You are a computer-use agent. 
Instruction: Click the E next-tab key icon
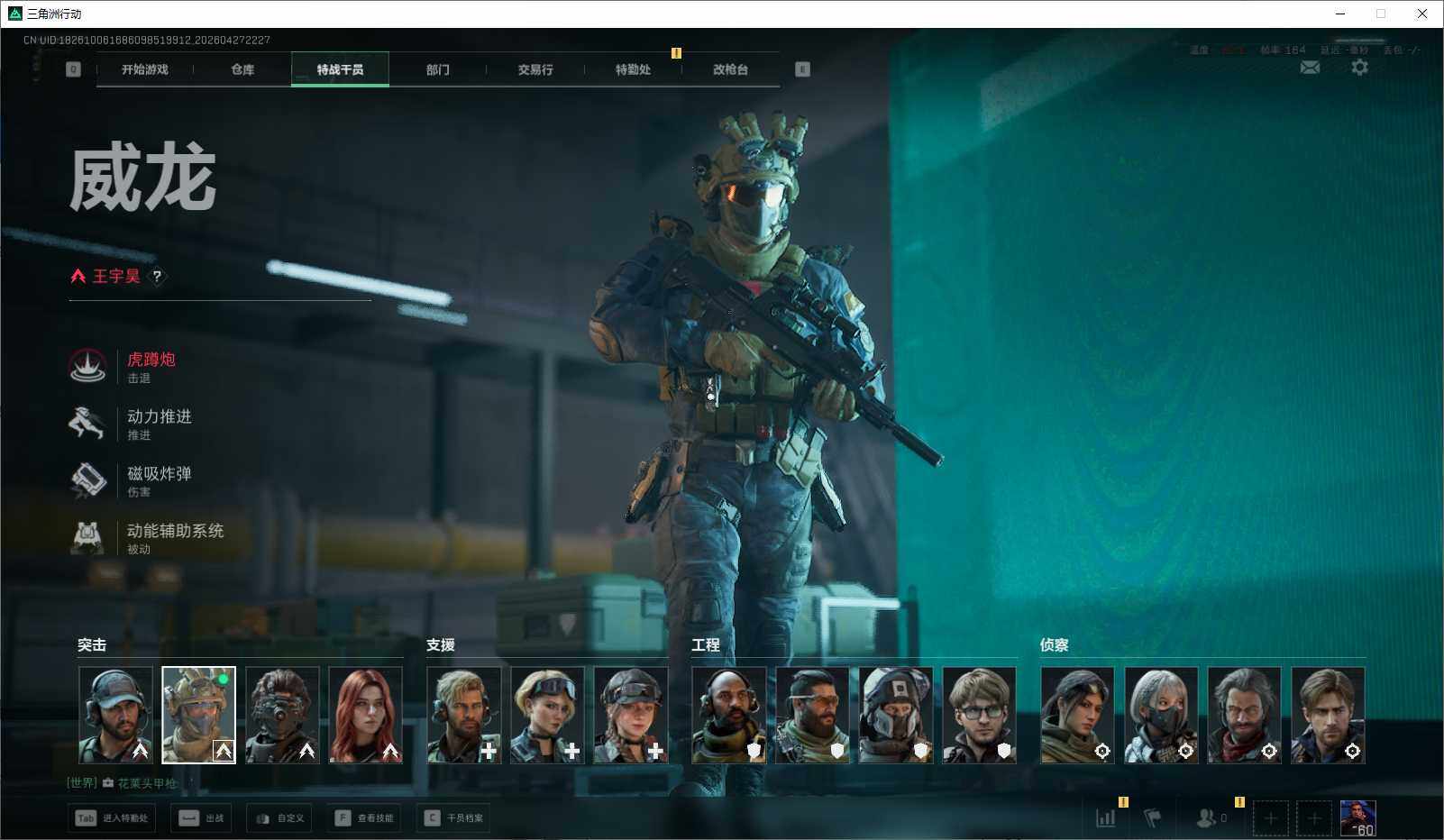[802, 69]
